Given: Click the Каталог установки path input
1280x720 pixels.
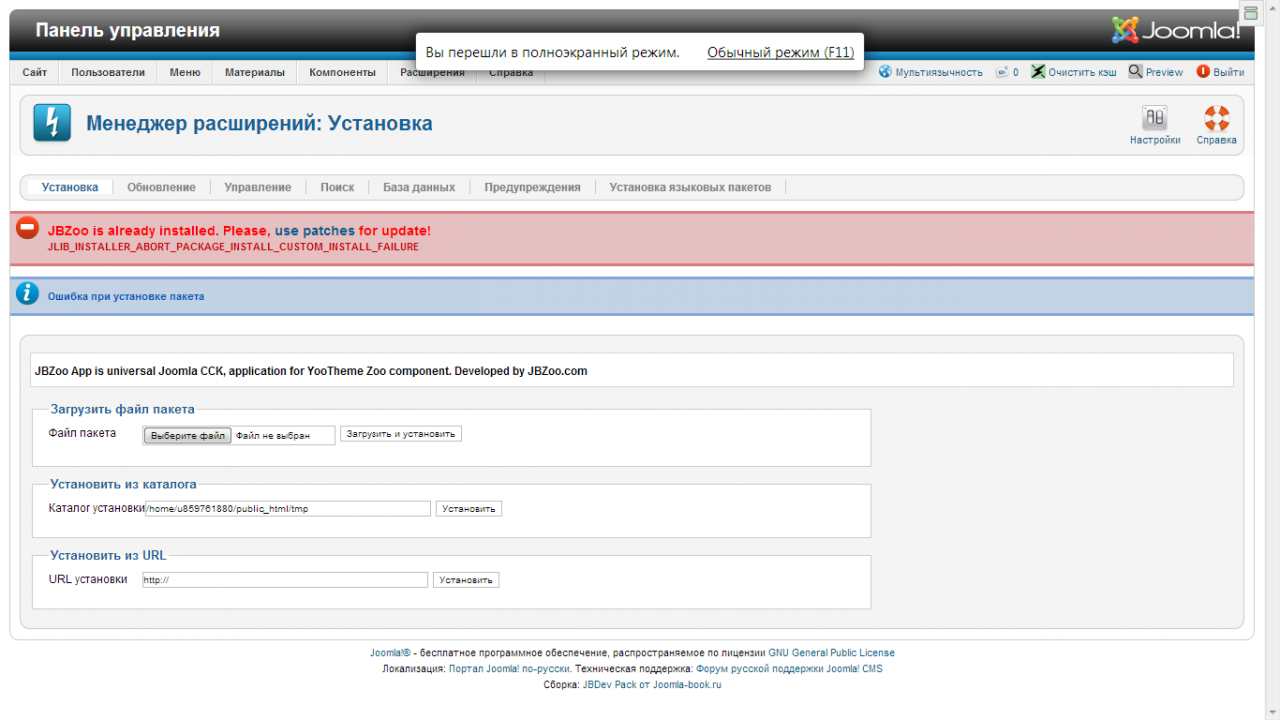Looking at the screenshot, I should click(288, 509).
